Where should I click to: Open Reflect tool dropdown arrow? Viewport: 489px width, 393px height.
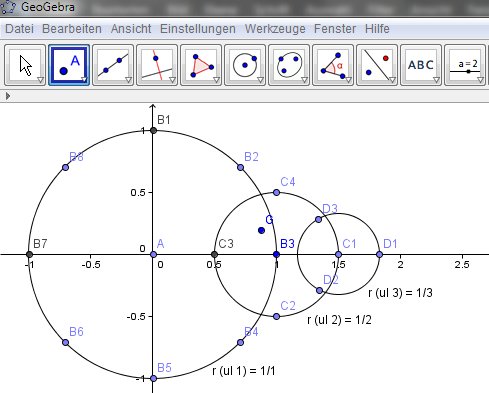(392, 80)
